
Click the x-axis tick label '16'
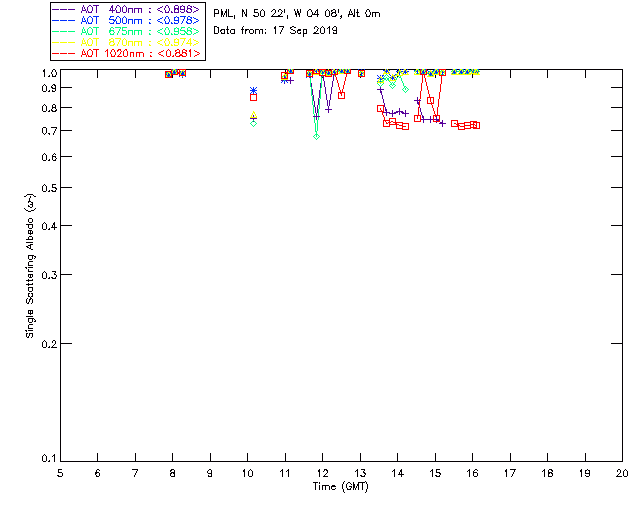[x=473, y=473]
